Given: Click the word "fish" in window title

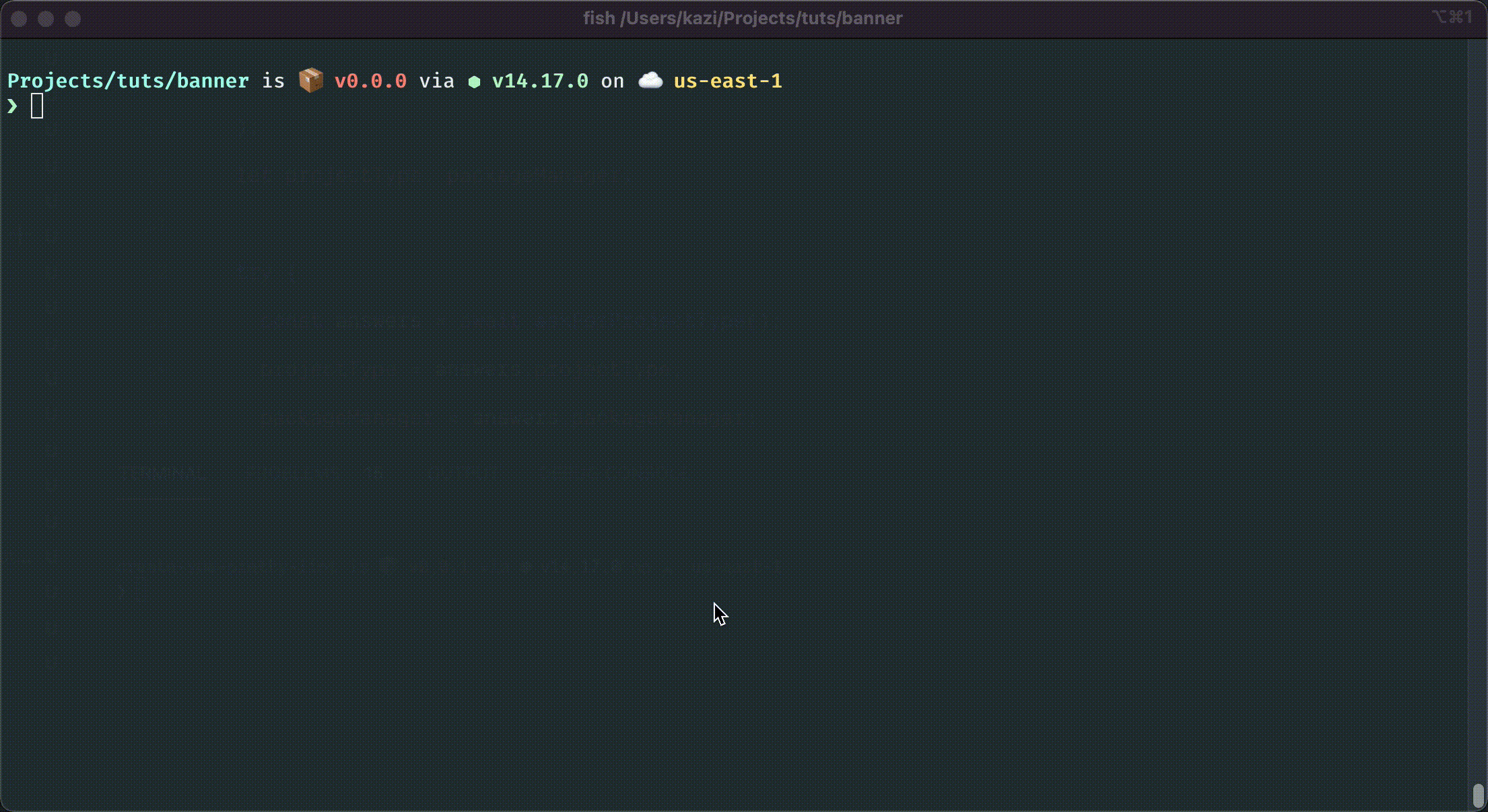Looking at the screenshot, I should (599, 18).
